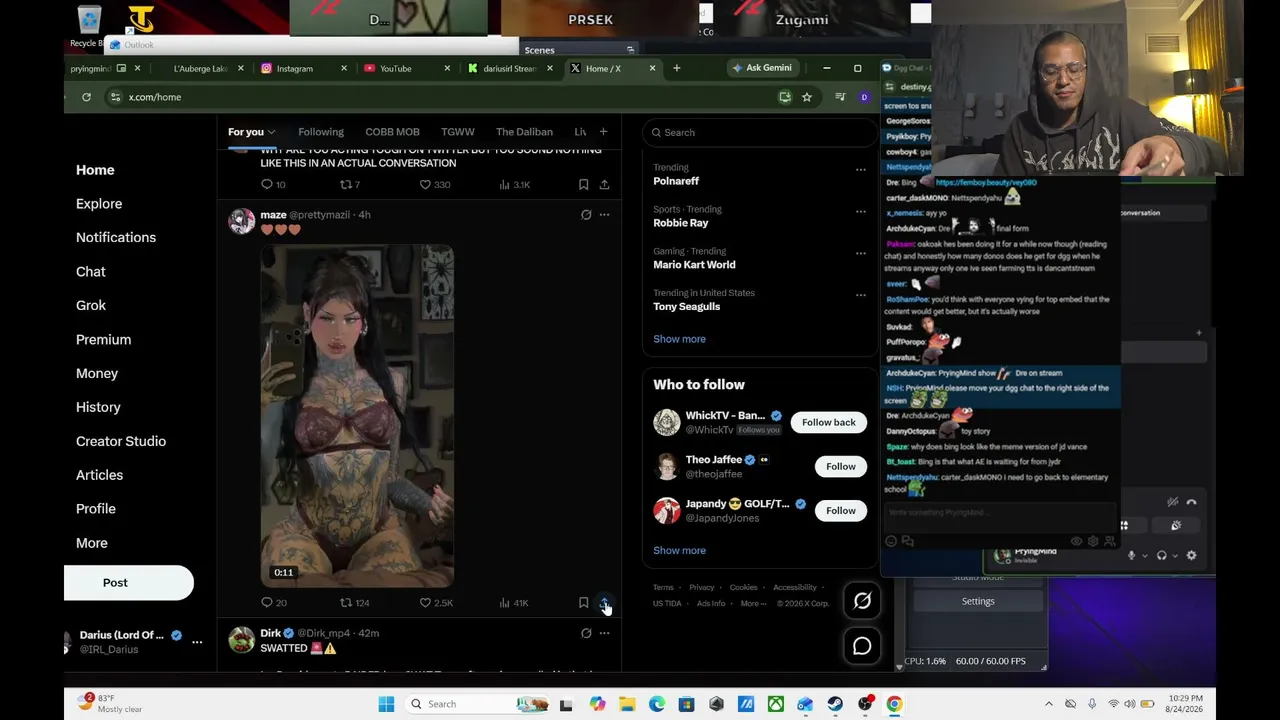The height and width of the screenshot is (720, 1280).
Task: Share the maze post
Action: [x=604, y=603]
